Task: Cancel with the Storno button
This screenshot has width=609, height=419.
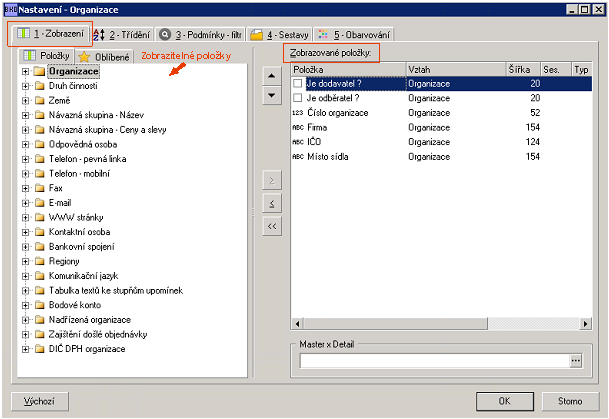Action: click(570, 401)
